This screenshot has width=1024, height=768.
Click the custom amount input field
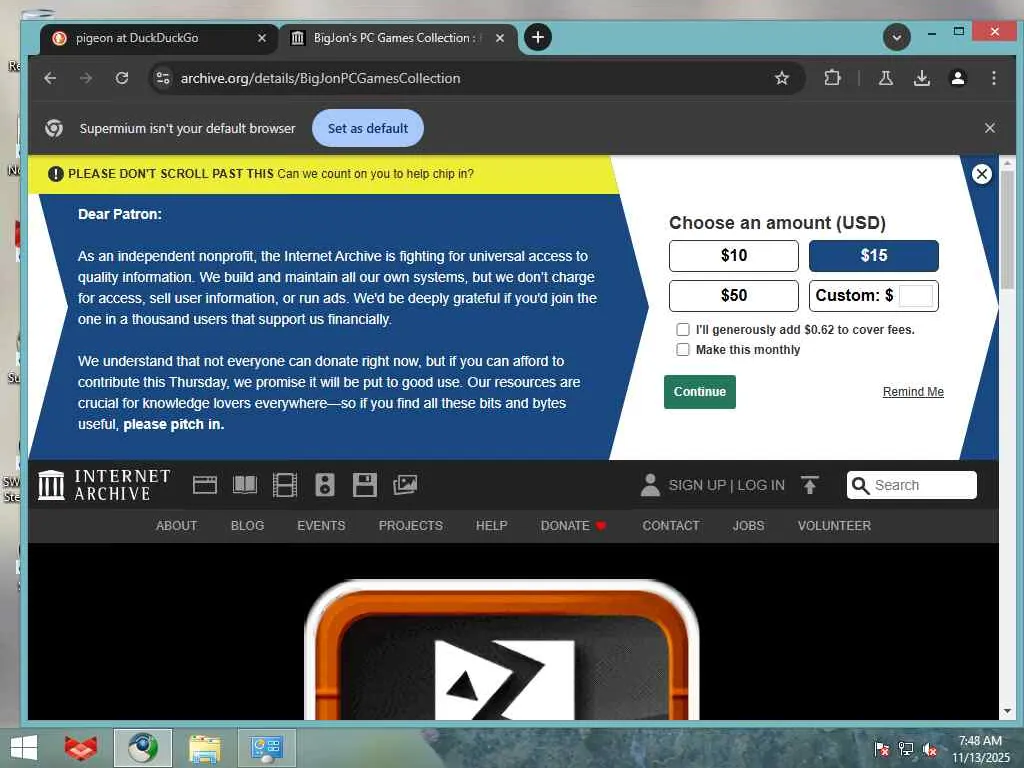(916, 296)
